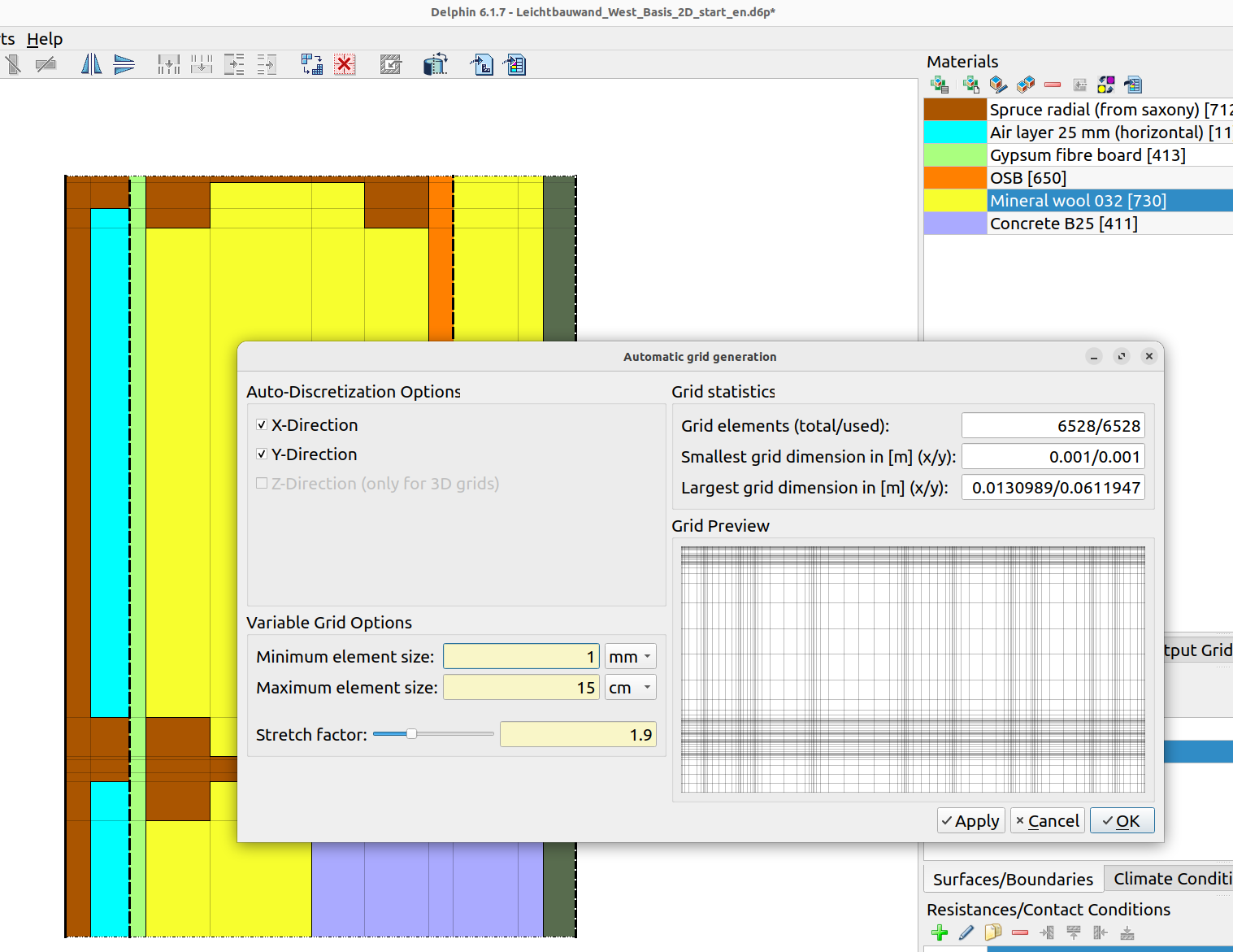Select the Mineral wool 032 material row

pos(1079,201)
